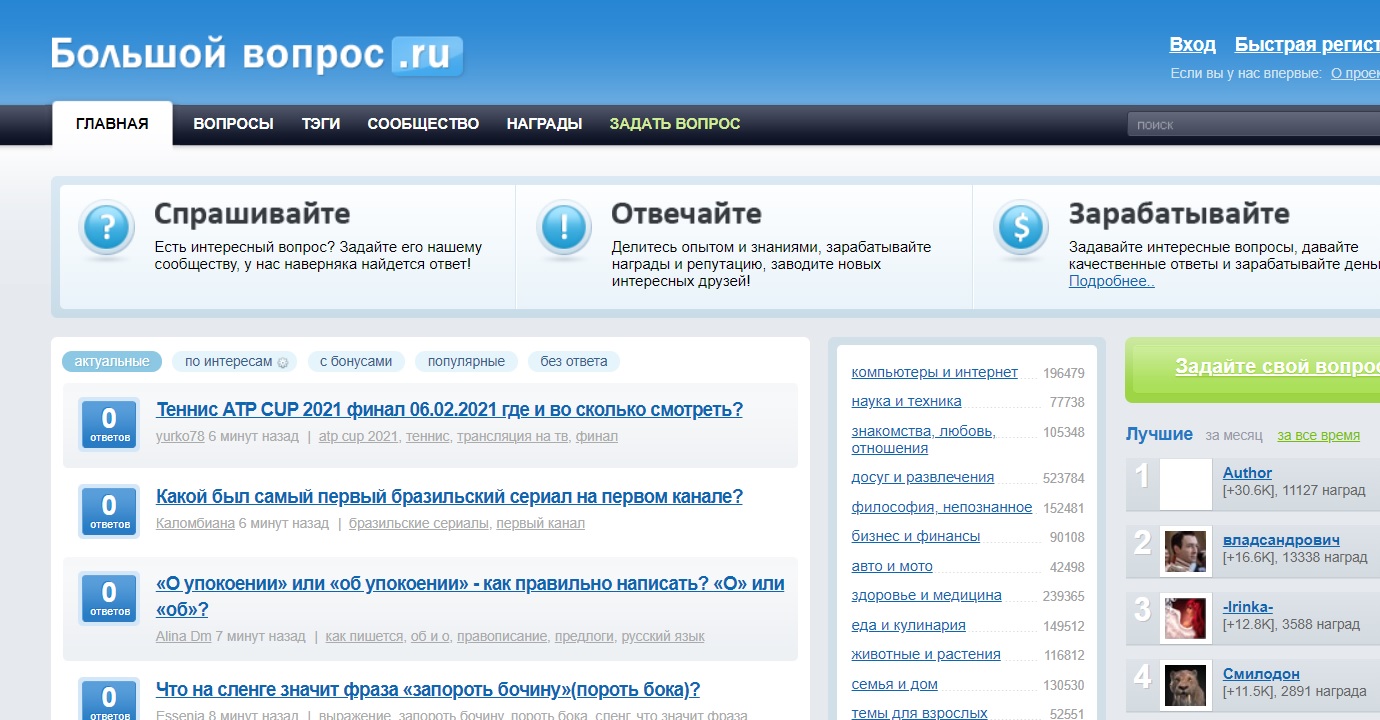Open владсандрович's avatar picture
Screen dimensions: 1380x720
click(1186, 552)
